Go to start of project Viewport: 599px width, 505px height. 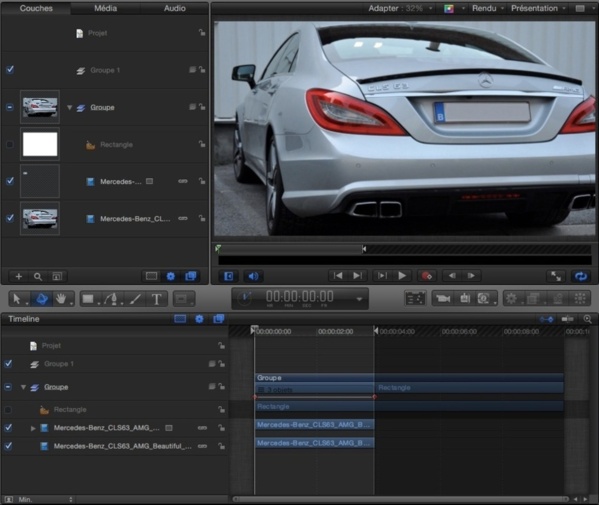click(x=338, y=276)
